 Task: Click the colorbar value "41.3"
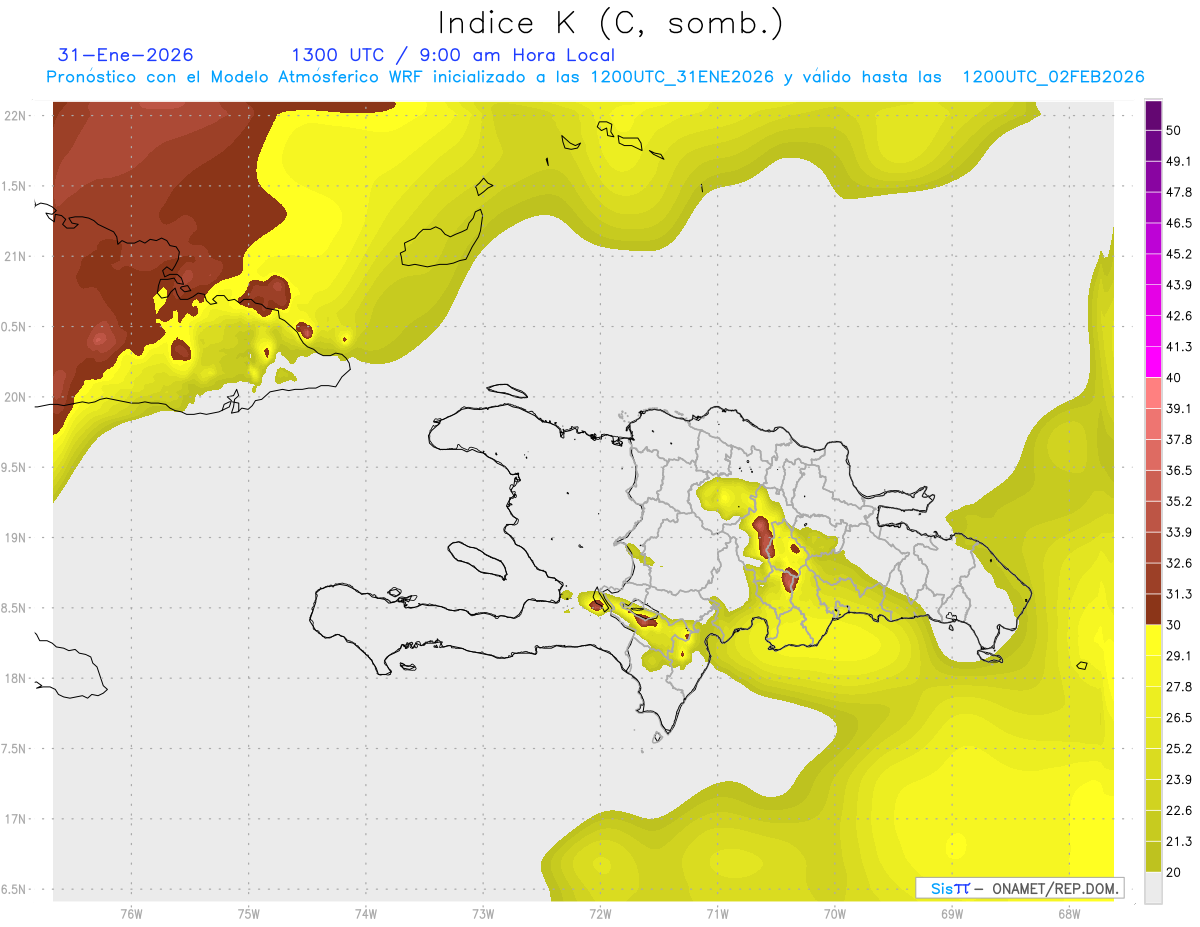click(x=1179, y=347)
